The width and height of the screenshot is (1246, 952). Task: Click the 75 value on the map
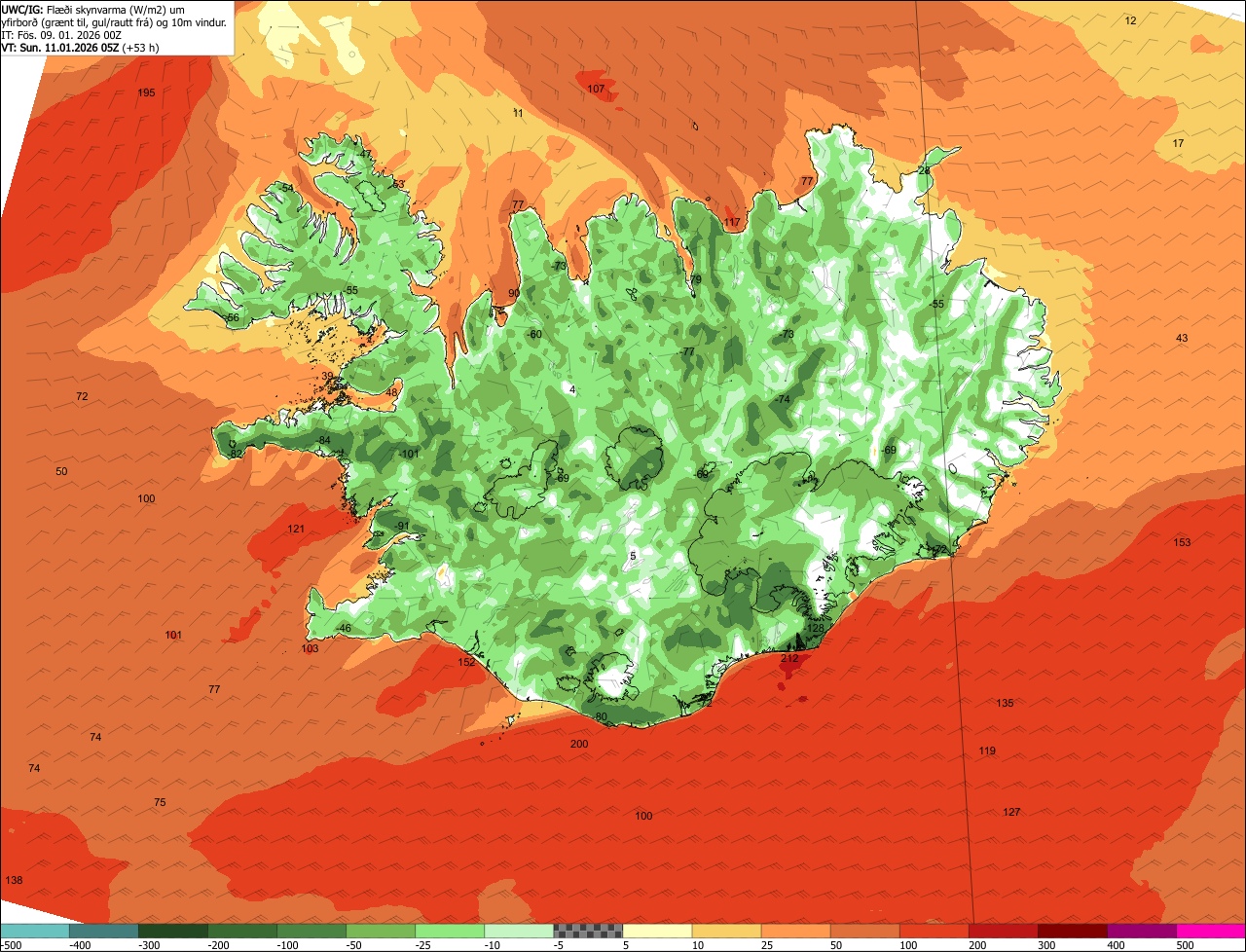[160, 802]
